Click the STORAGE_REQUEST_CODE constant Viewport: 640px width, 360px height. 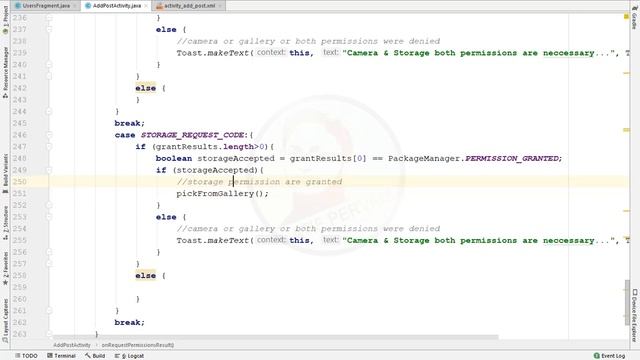click(192, 135)
